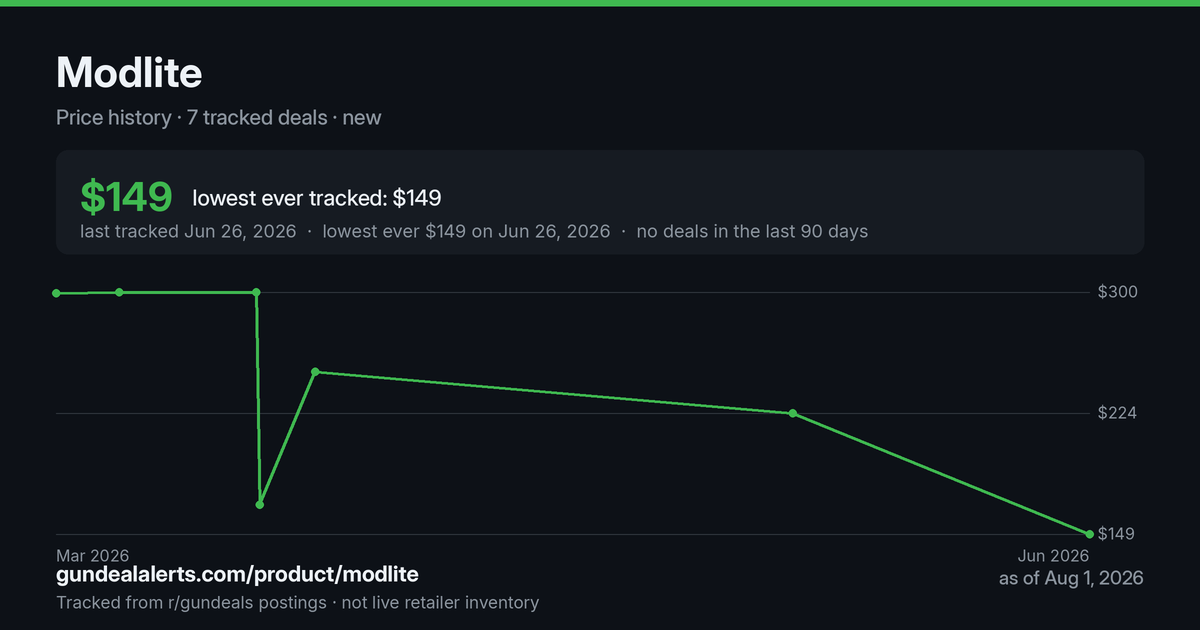Viewport: 1200px width, 630px height.
Task: Select the data point after the price rebound
Action: tap(315, 372)
